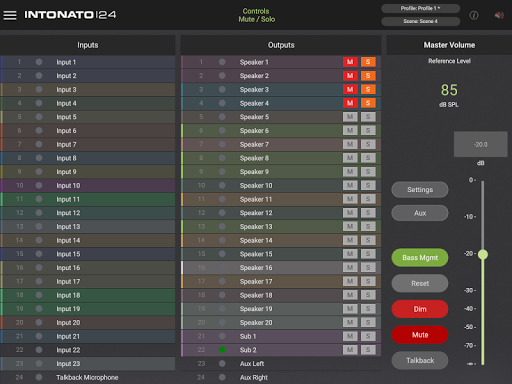This screenshot has width=512, height=384.
Task: Click the Speaker 1 status indicator dot
Action: coord(222,62)
